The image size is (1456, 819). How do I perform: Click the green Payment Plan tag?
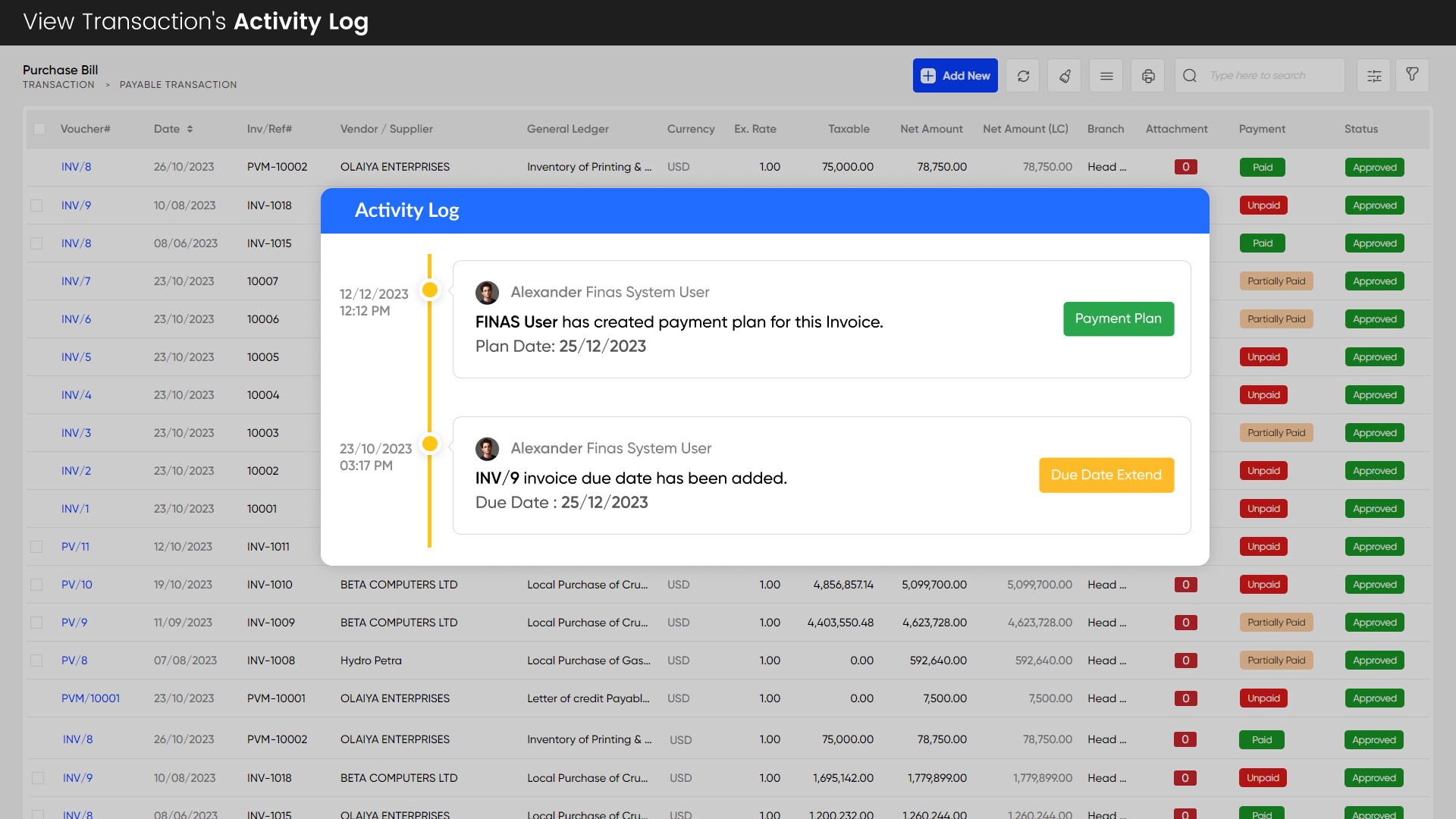click(x=1118, y=318)
